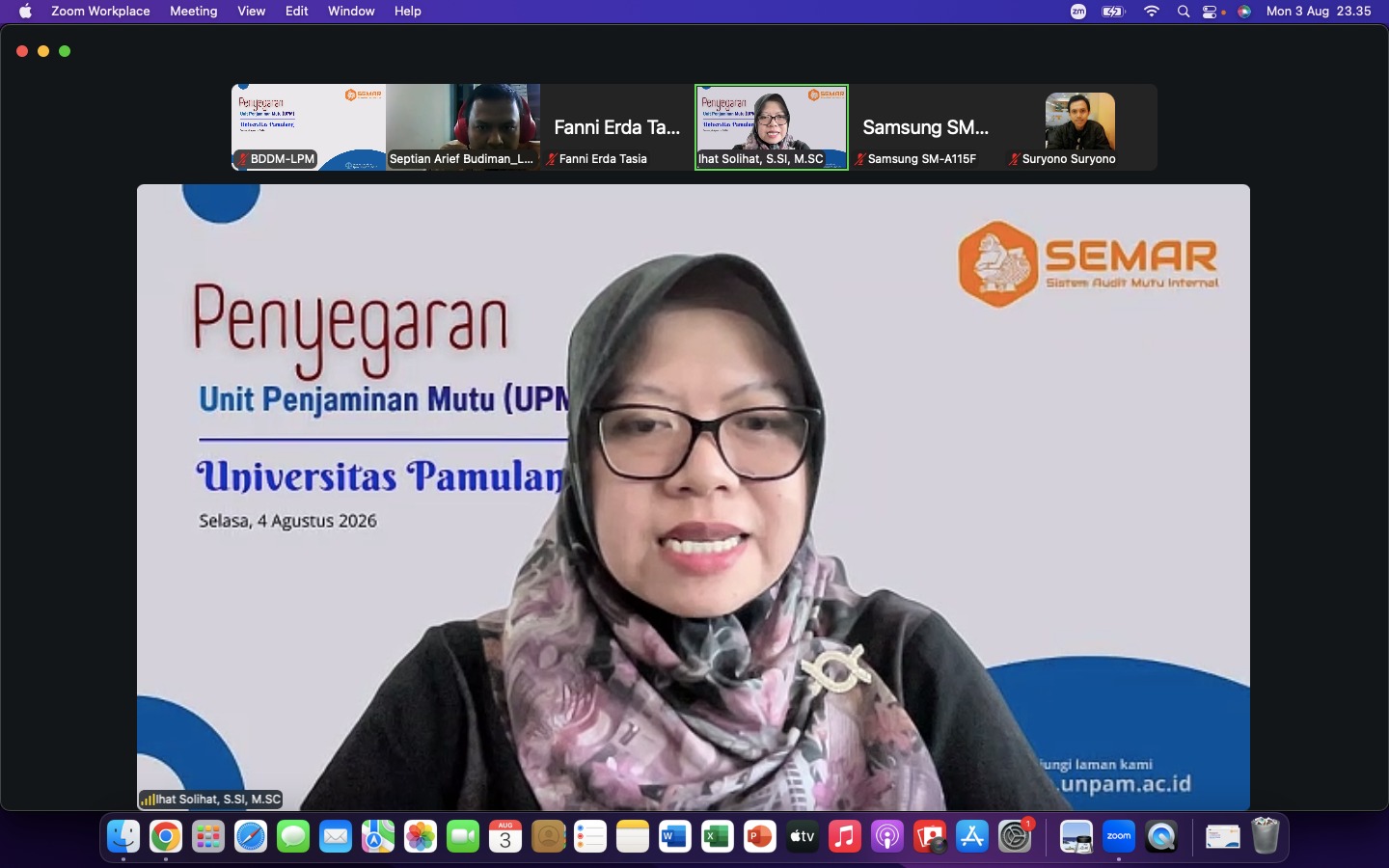Click the Zoom status icon in menu bar

click(x=1078, y=12)
